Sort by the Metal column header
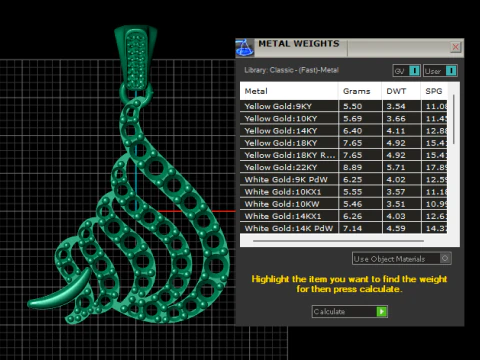480x360 pixels. pos(289,91)
